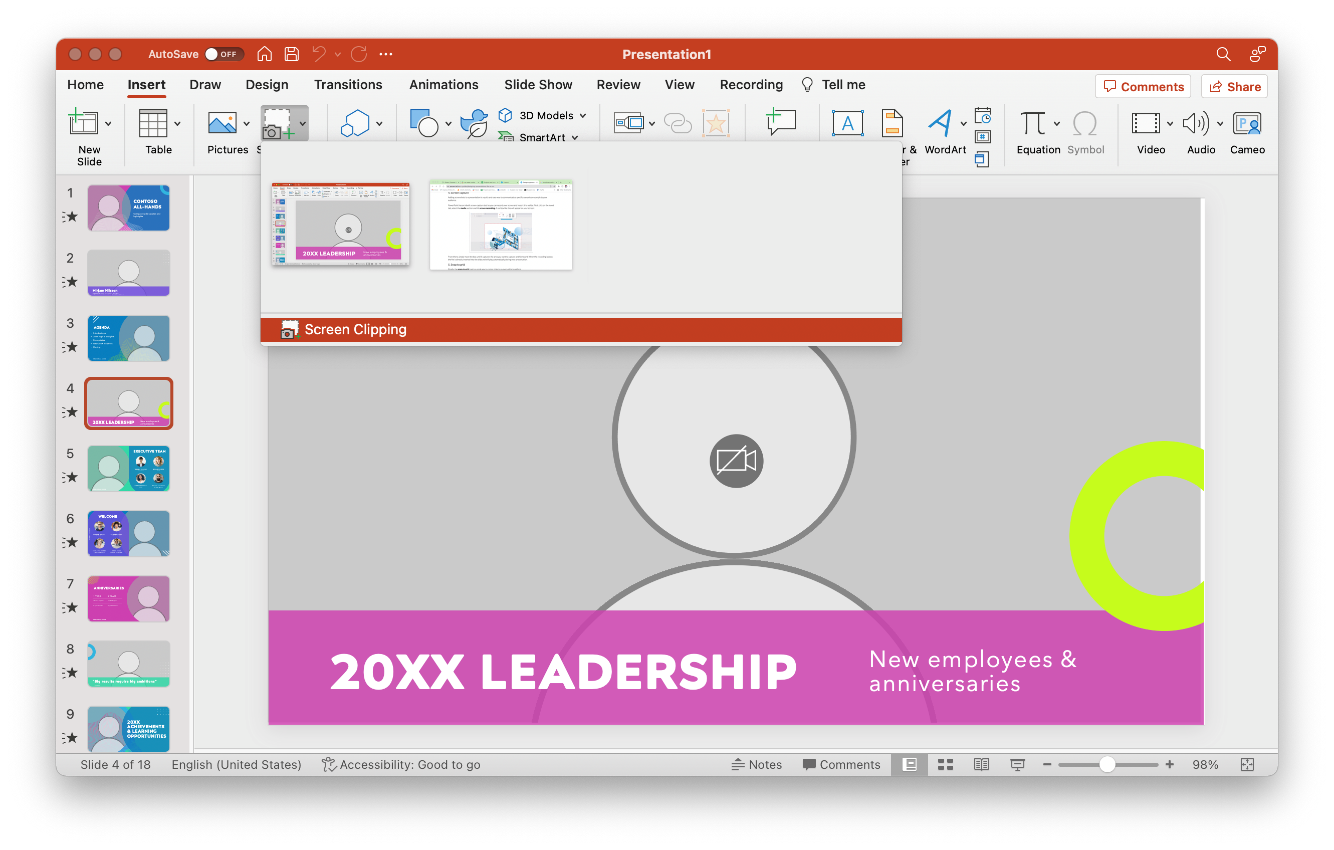Click the title bar Search magnifier

click(x=1224, y=54)
